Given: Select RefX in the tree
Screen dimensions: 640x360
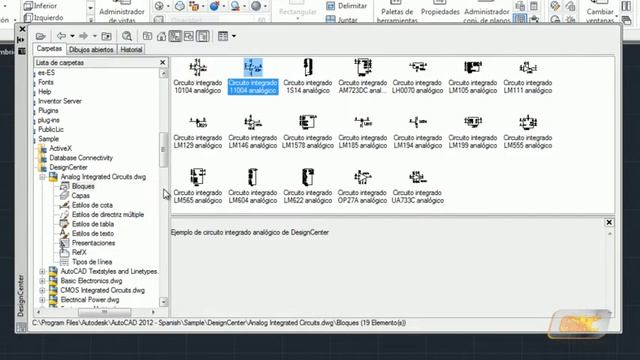Looking at the screenshot, I should [x=79, y=252].
